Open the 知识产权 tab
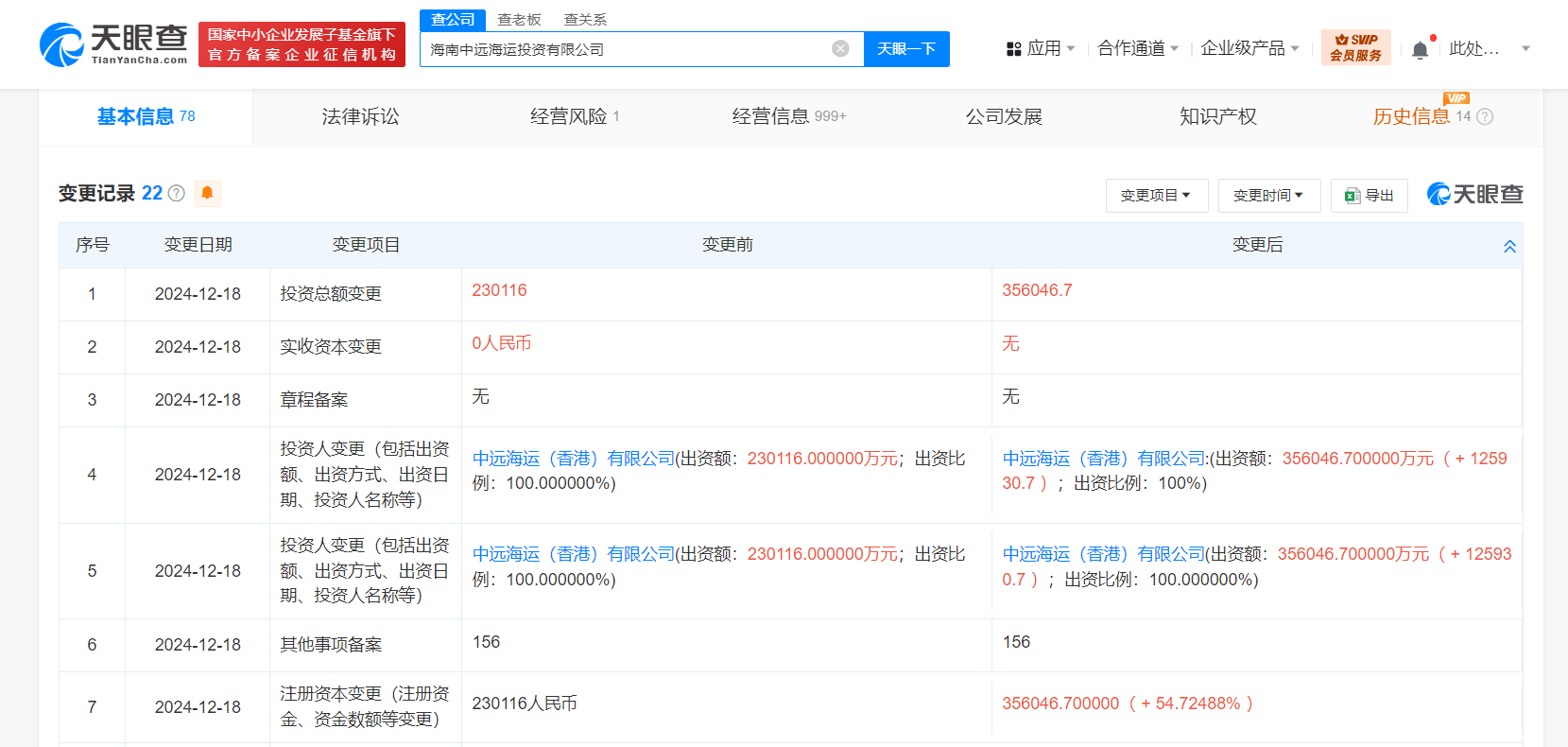 [x=1218, y=116]
